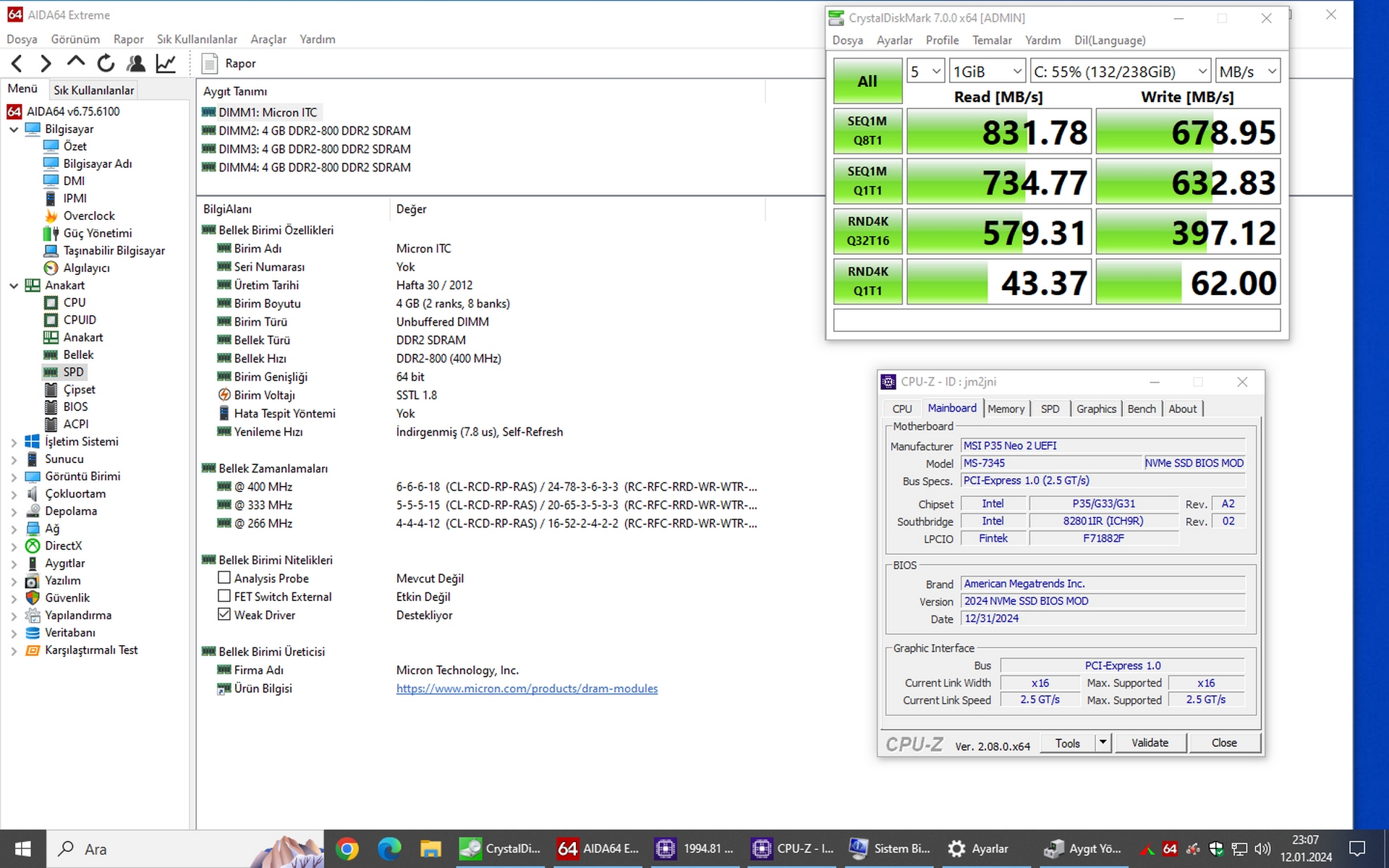Image resolution: width=1389 pixels, height=868 pixels.
Task: Open the graph chart toolbar icon
Action: point(166,64)
